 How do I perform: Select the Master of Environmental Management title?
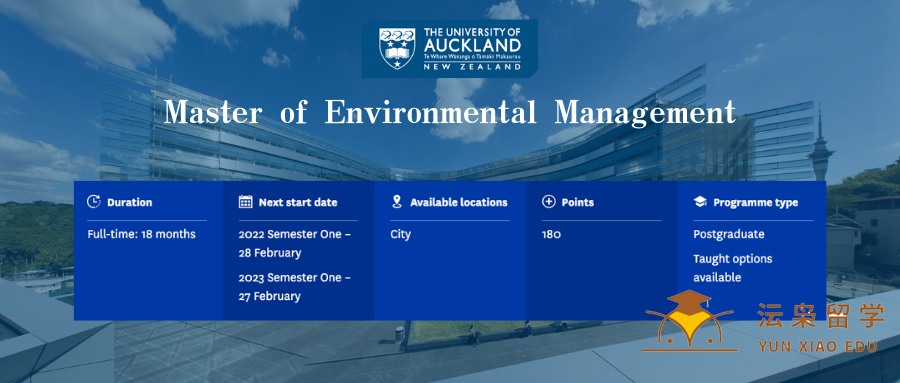449,113
